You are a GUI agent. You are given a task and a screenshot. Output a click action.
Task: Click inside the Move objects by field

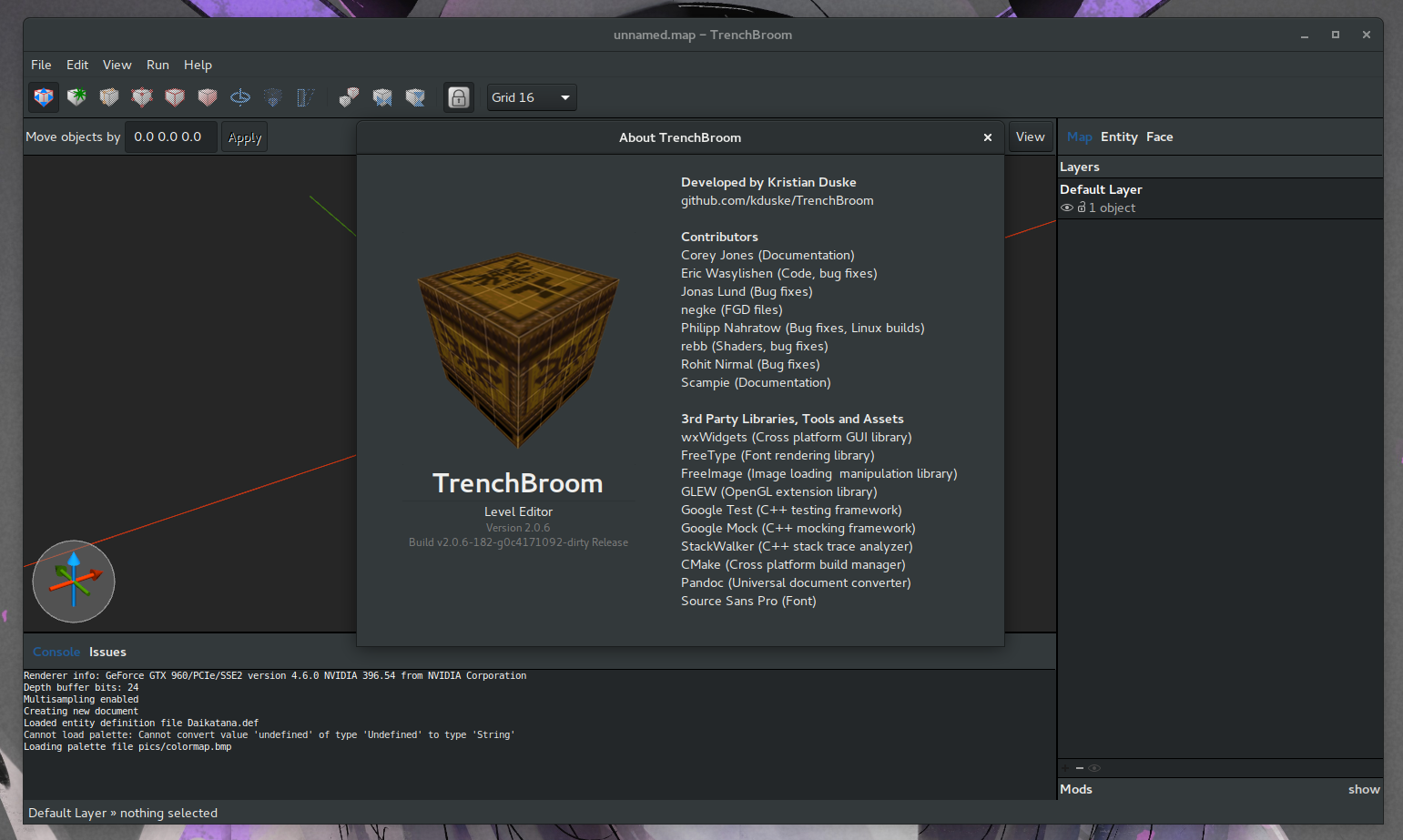tap(170, 137)
